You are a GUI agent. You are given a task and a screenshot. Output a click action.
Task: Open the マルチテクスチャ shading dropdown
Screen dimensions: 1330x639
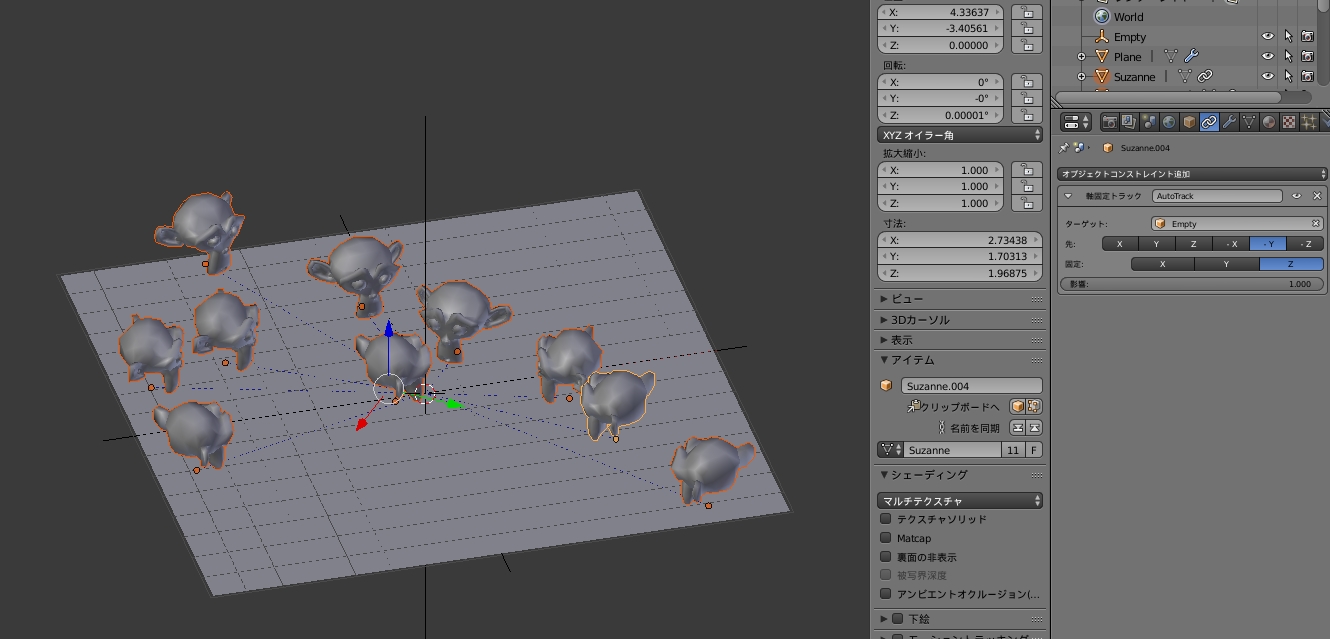pos(960,500)
